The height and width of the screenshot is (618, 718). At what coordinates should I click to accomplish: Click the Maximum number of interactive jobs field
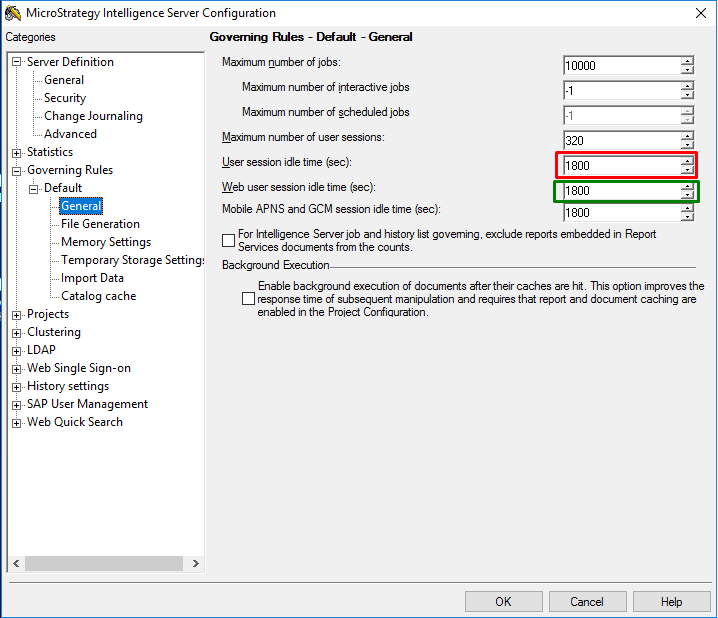(622, 91)
